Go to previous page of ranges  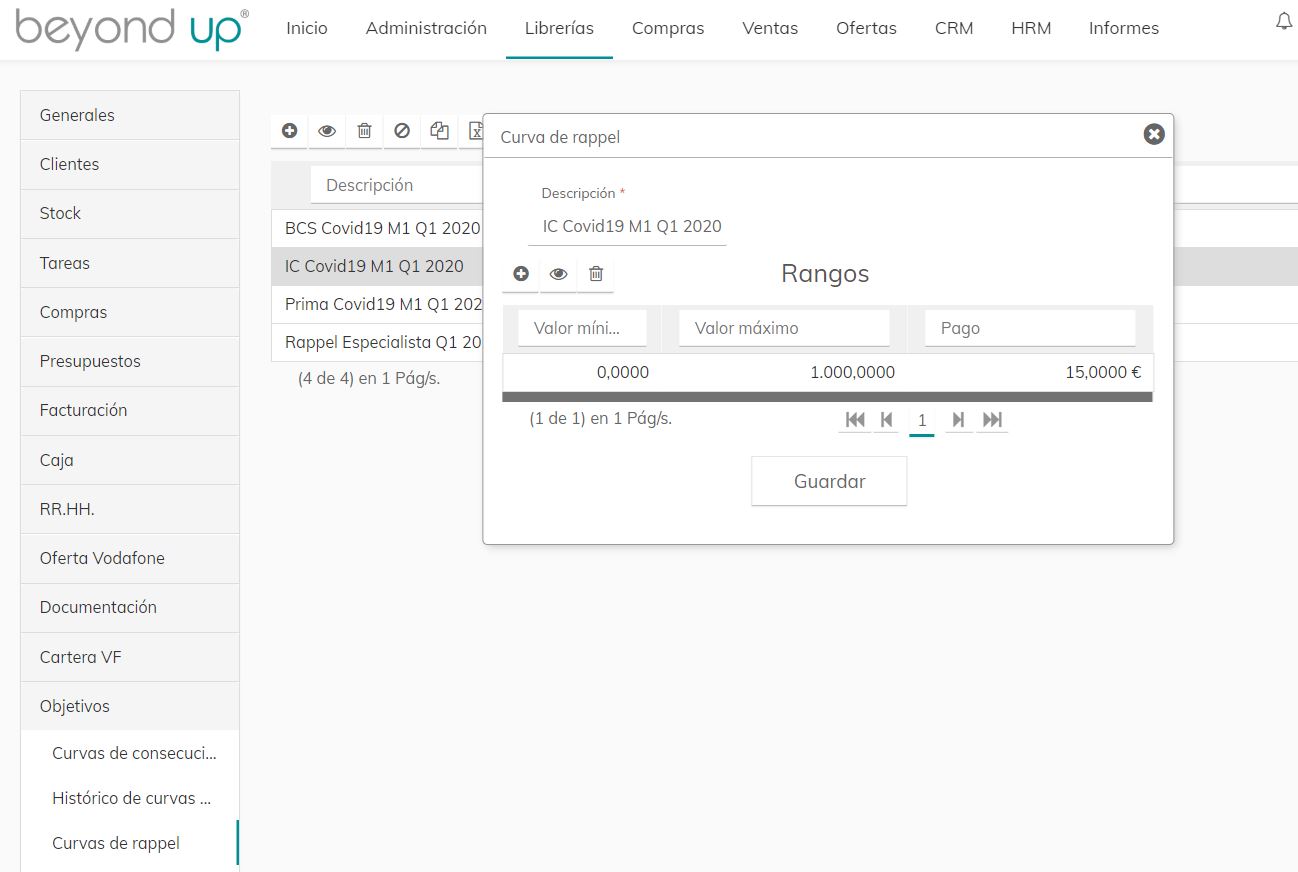pyautogui.click(x=886, y=420)
